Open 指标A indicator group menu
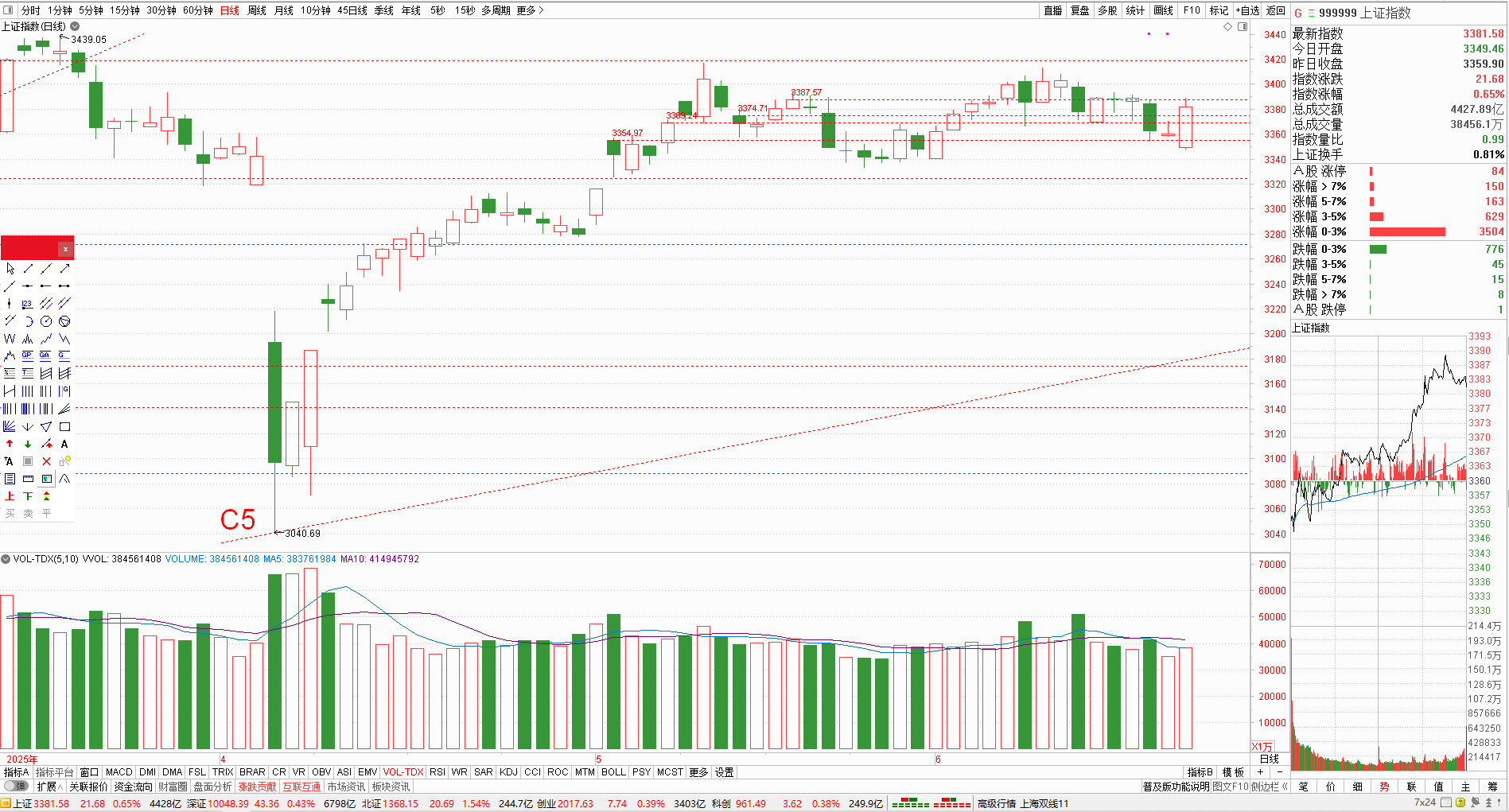The image size is (1509, 812). [16, 772]
